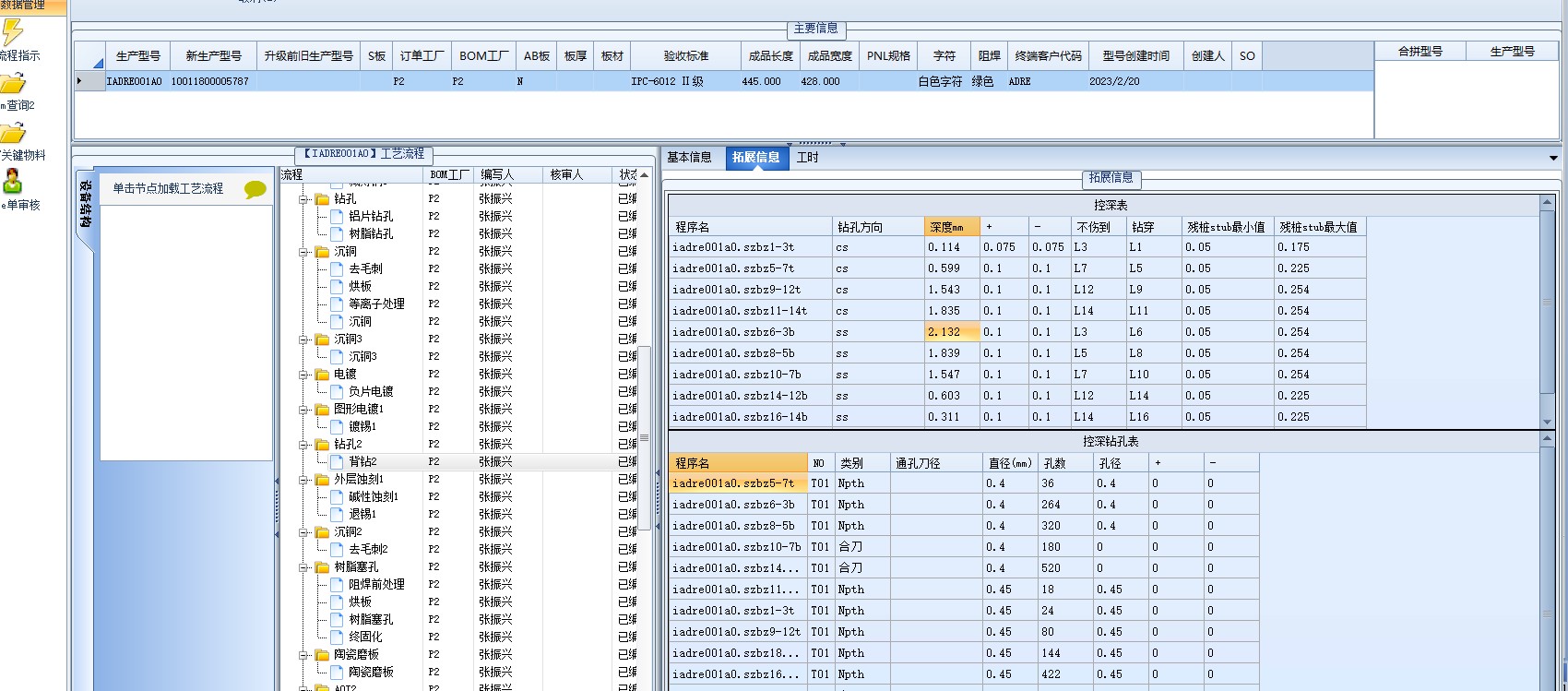1568x691 pixels.
Task: Select the 阻焊前处理 document icon
Action: pyautogui.click(x=337, y=585)
